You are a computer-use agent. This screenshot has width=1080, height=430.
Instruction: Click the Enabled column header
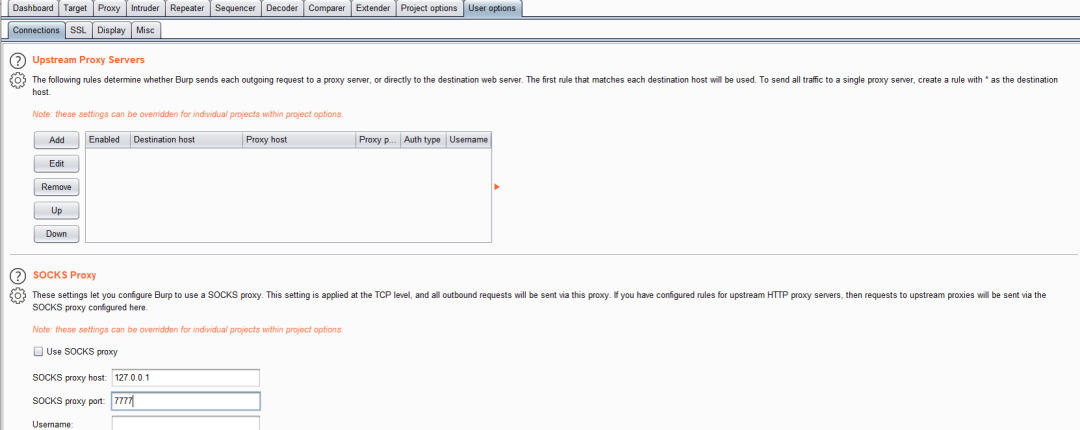click(x=108, y=139)
